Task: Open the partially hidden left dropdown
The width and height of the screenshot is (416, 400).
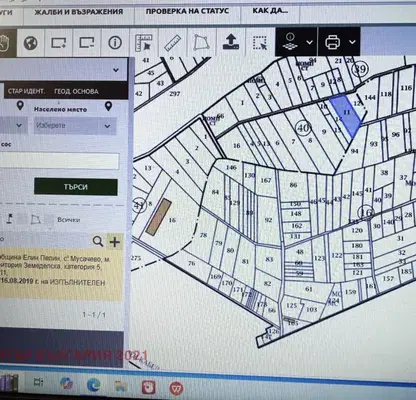Action: pyautogui.click(x=13, y=125)
